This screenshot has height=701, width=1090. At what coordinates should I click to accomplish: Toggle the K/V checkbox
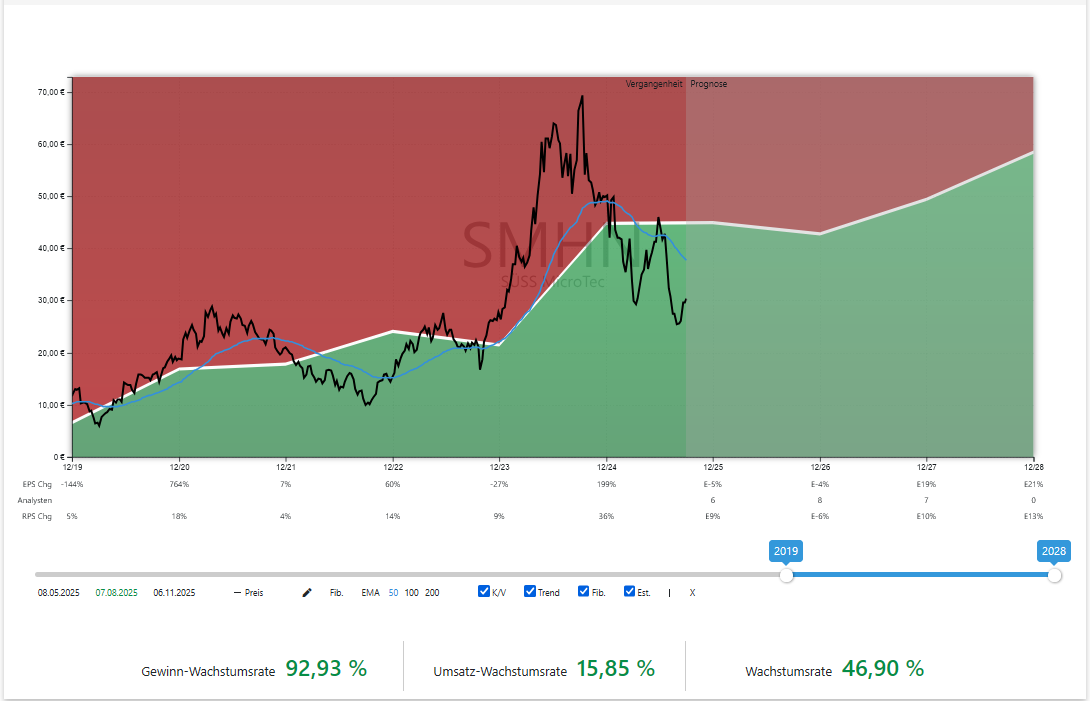coord(484,592)
